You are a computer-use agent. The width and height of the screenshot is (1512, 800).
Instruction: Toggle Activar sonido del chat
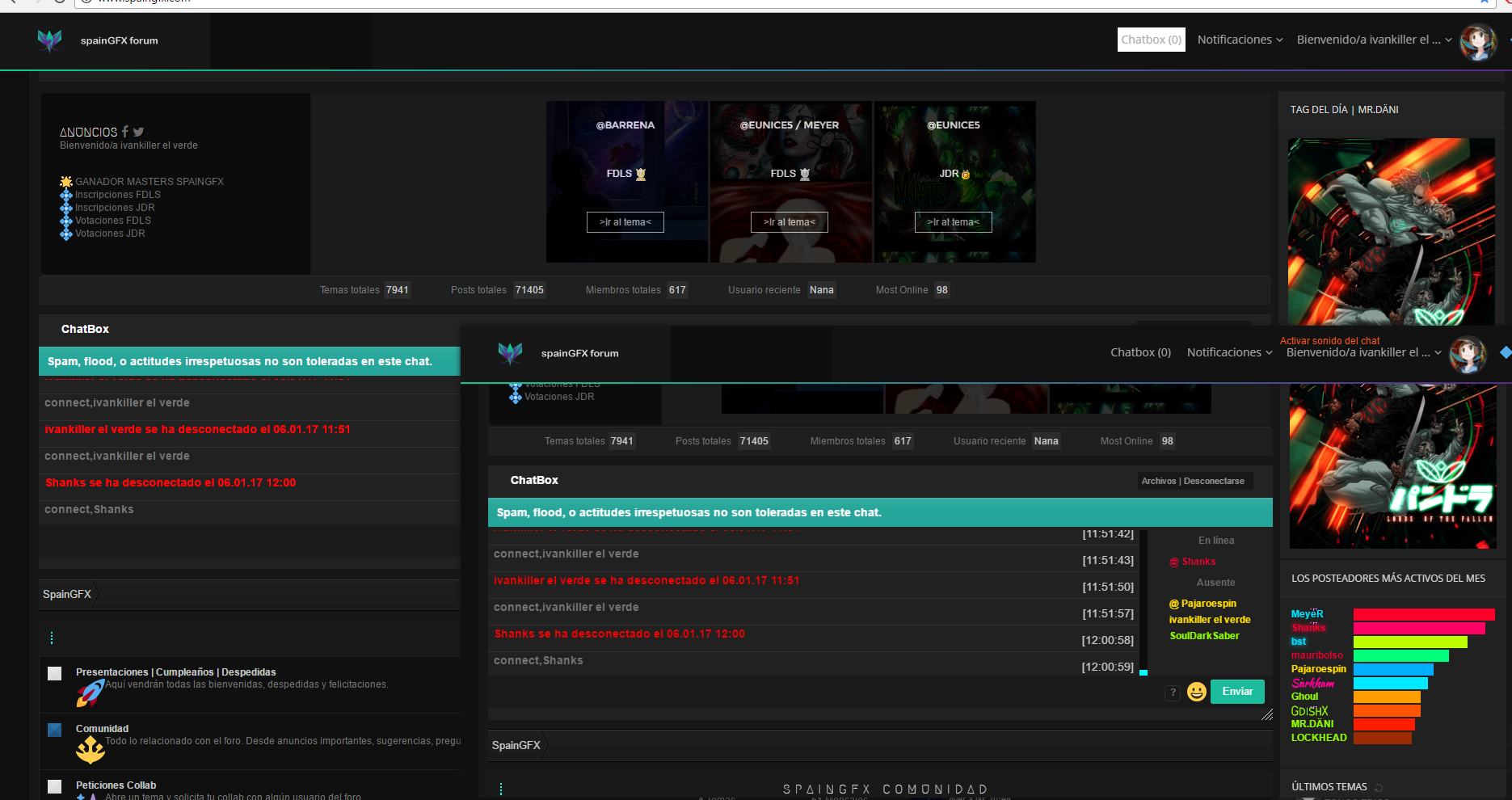[1329, 341]
